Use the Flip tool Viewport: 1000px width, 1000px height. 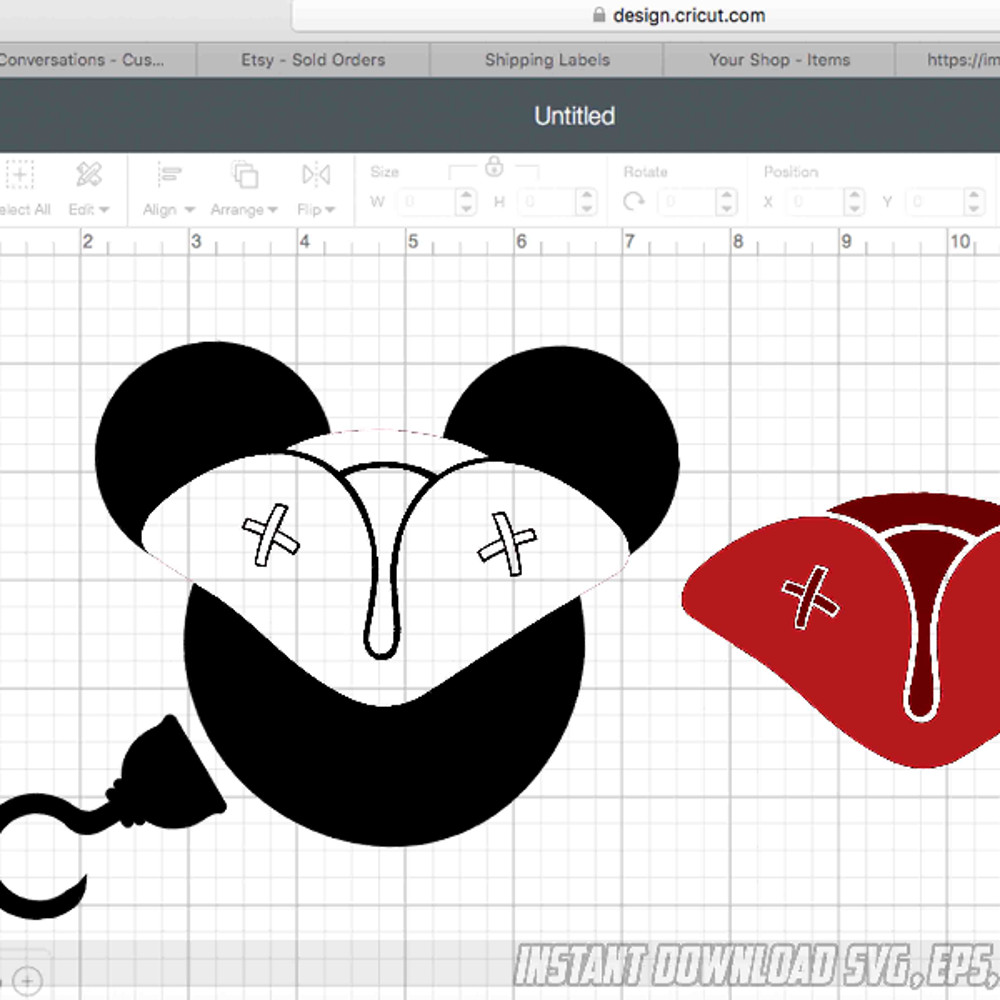314,174
